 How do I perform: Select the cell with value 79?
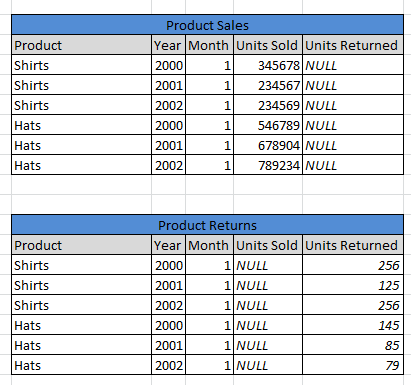pyautogui.click(x=353, y=365)
